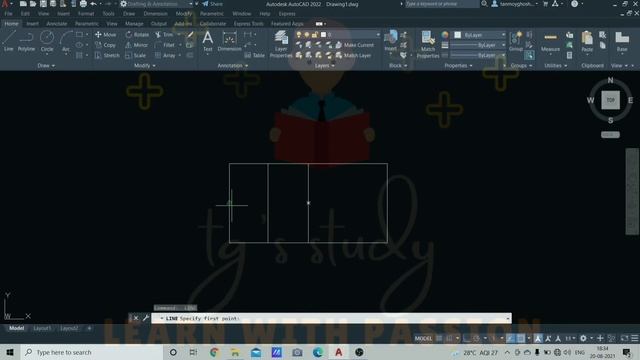Select the Text annotation tool
Image resolution: width=640 pixels, height=360 pixels.
208,41
